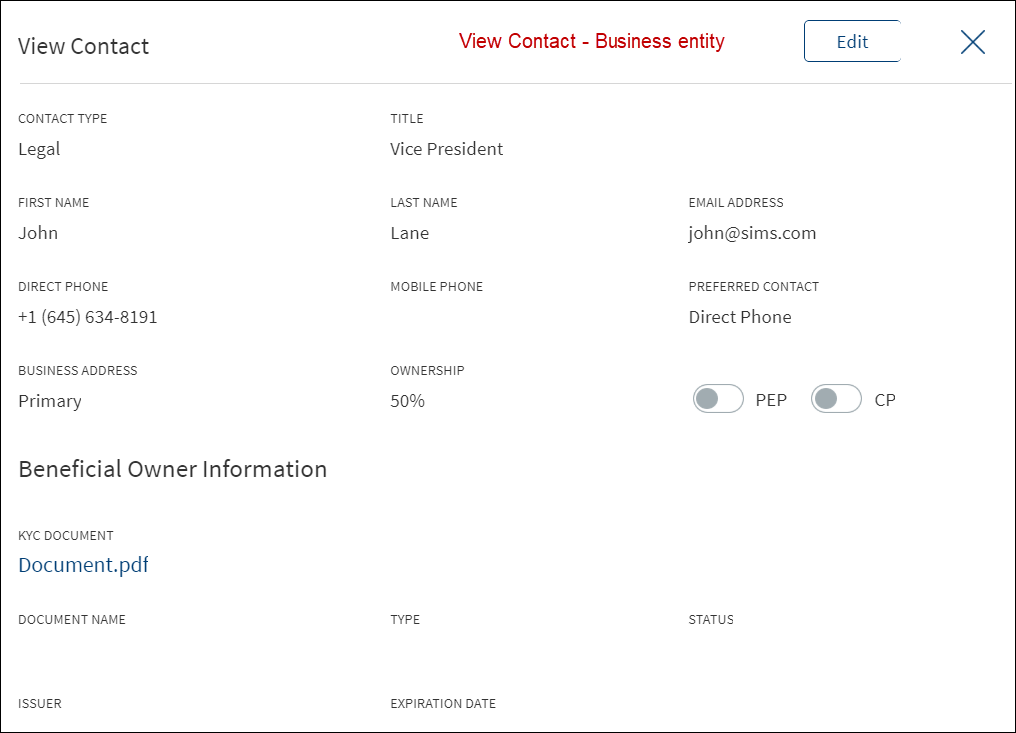The width and height of the screenshot is (1016, 733).
Task: Click the Beneficial Owner Information heading
Action: click(172, 469)
